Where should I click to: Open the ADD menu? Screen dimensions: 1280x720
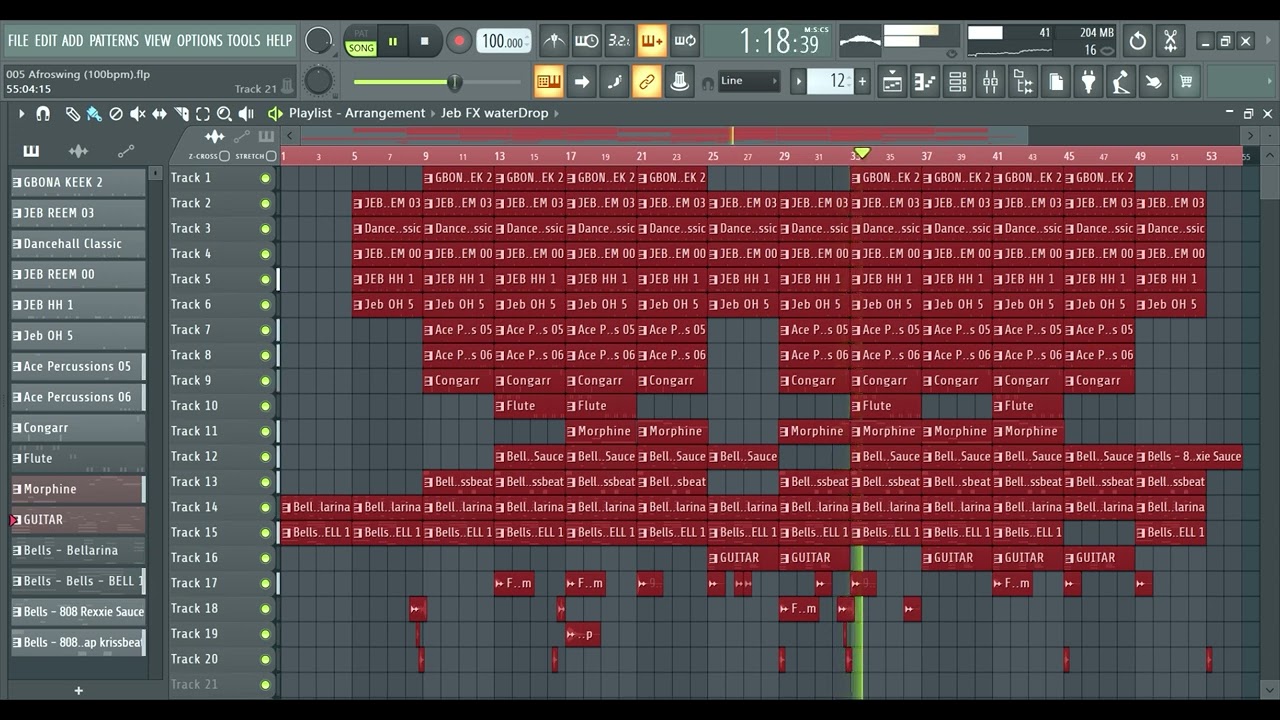(73, 41)
